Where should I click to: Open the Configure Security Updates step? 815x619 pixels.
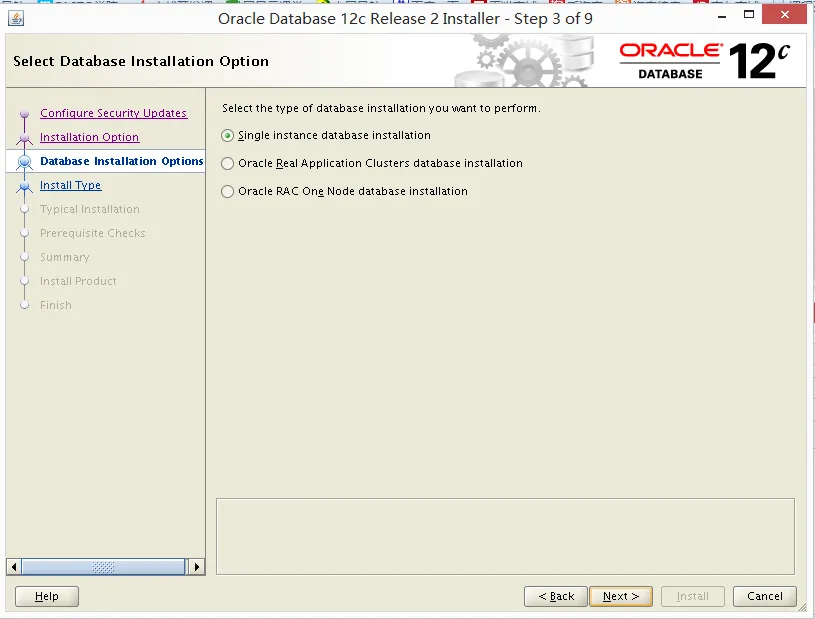(113, 113)
